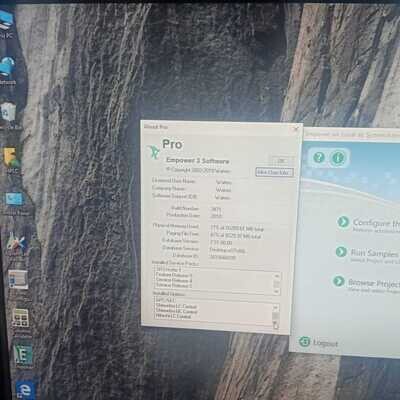Image resolution: width=400 pixels, height=400 pixels.
Task: Click the Browse Projects arrow icon
Action: (x=339, y=281)
